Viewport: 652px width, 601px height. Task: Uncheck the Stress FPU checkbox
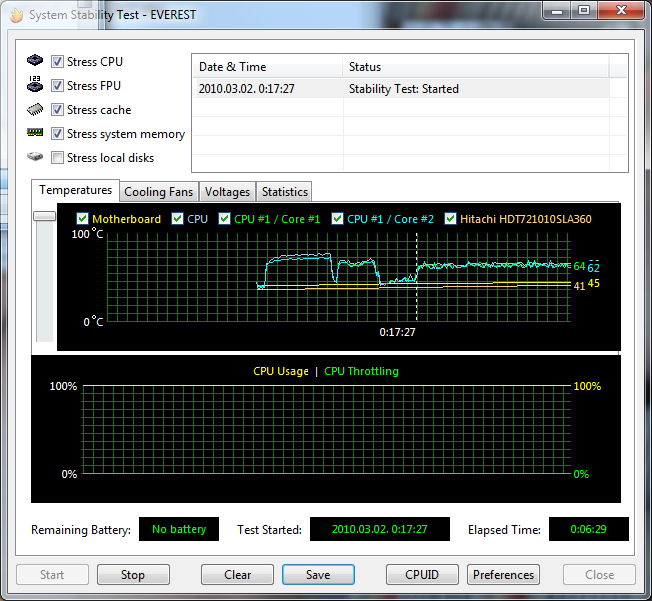[57, 86]
